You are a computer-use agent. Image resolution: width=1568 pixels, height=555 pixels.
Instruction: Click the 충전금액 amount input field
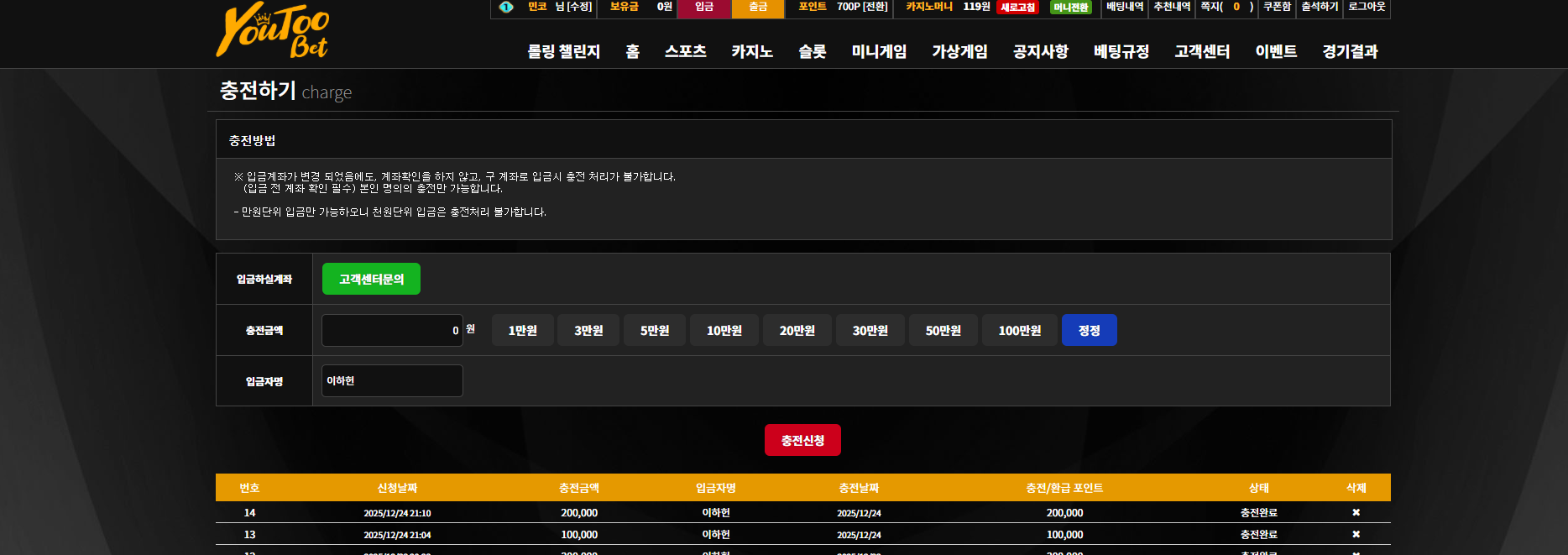[x=392, y=330]
